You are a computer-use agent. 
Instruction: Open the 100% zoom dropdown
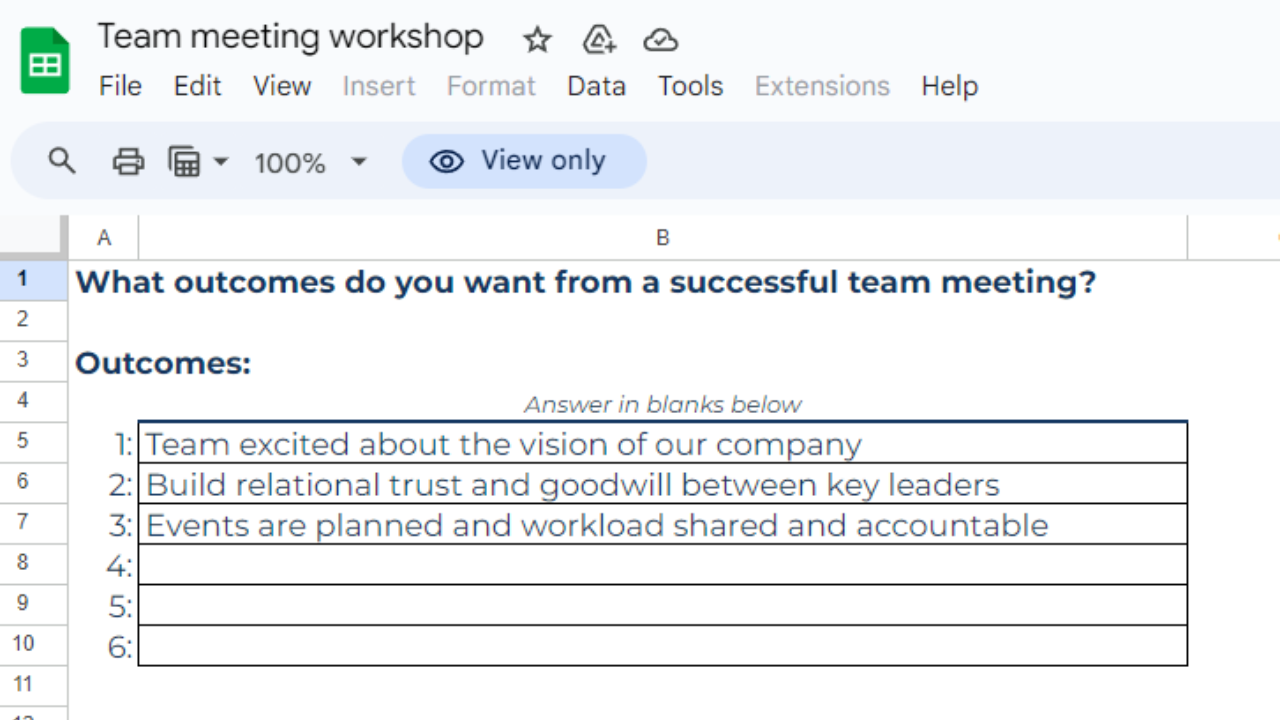coord(310,162)
